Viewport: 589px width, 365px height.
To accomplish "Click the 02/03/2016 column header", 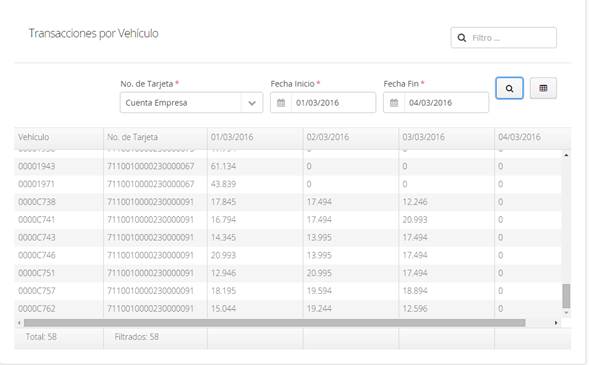I will pos(351,137).
